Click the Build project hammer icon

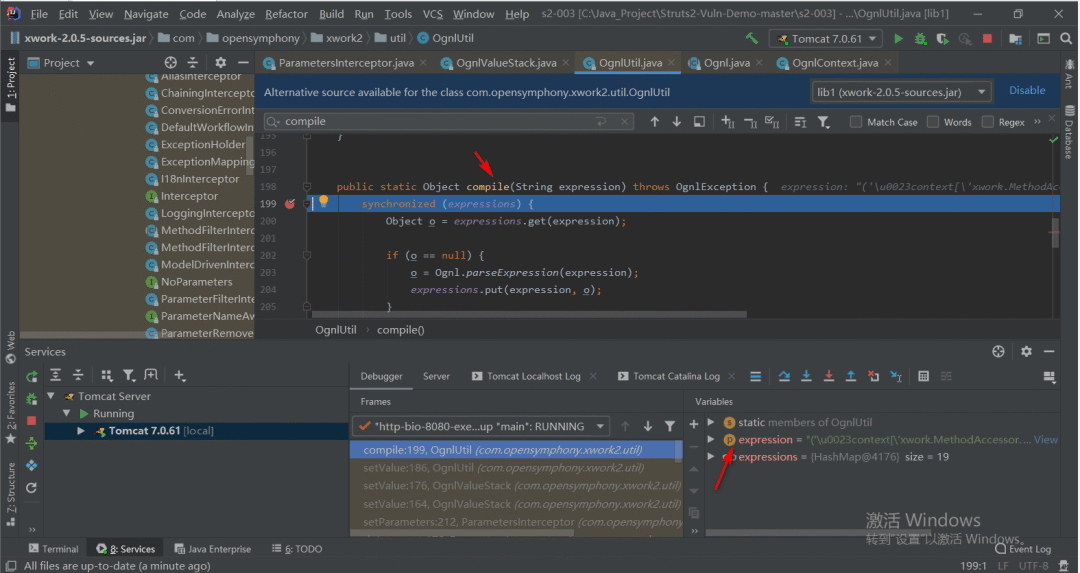[x=752, y=39]
